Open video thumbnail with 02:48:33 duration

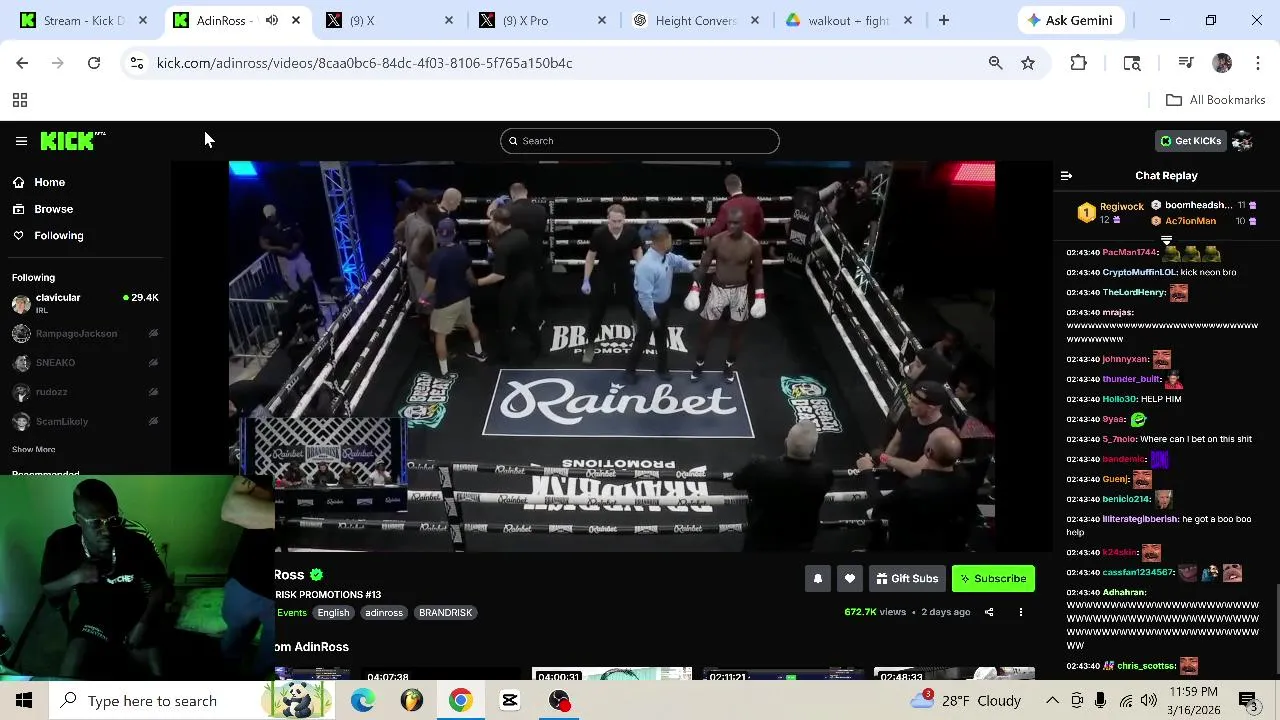954,674
